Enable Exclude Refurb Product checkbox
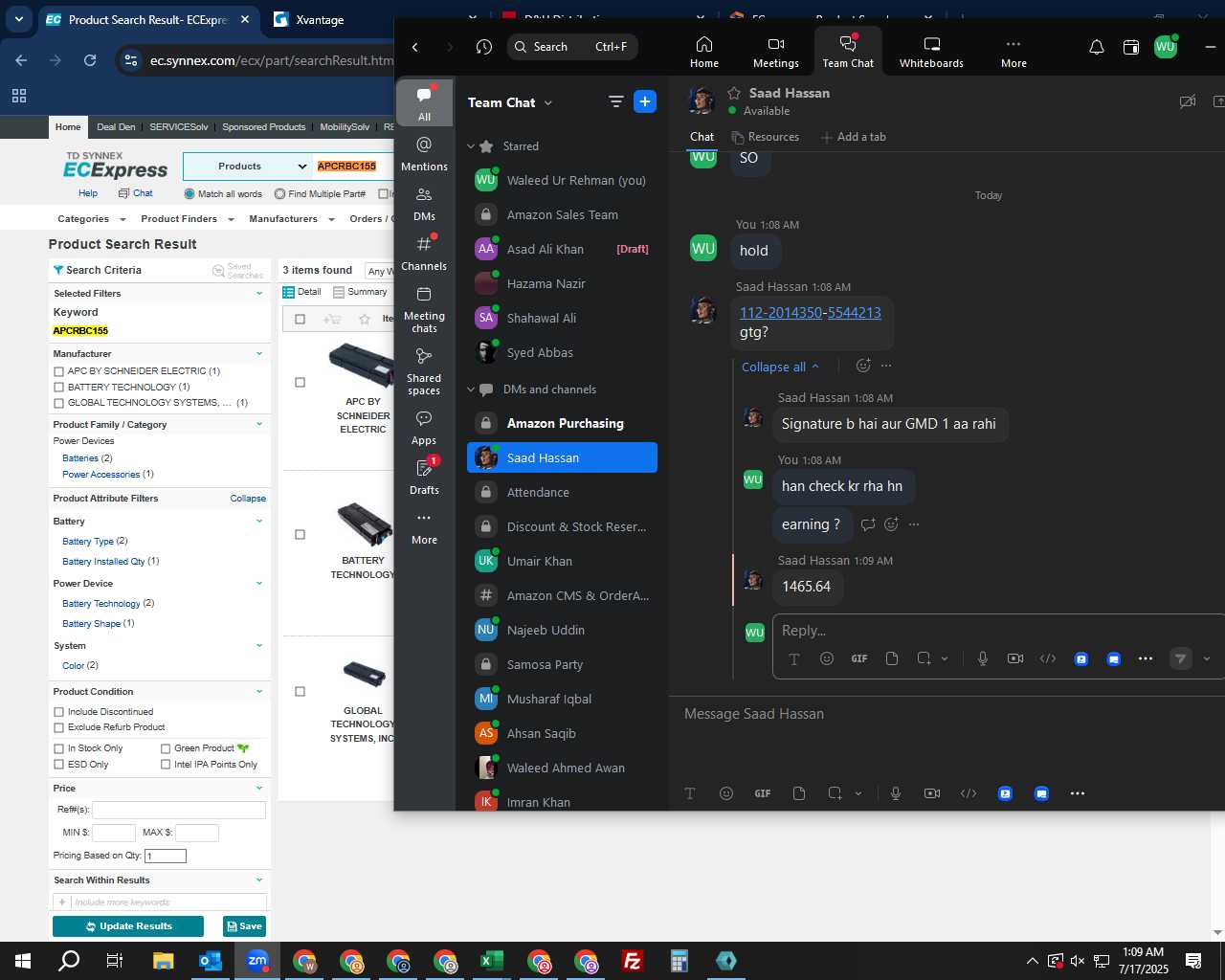The image size is (1225, 980). click(59, 727)
